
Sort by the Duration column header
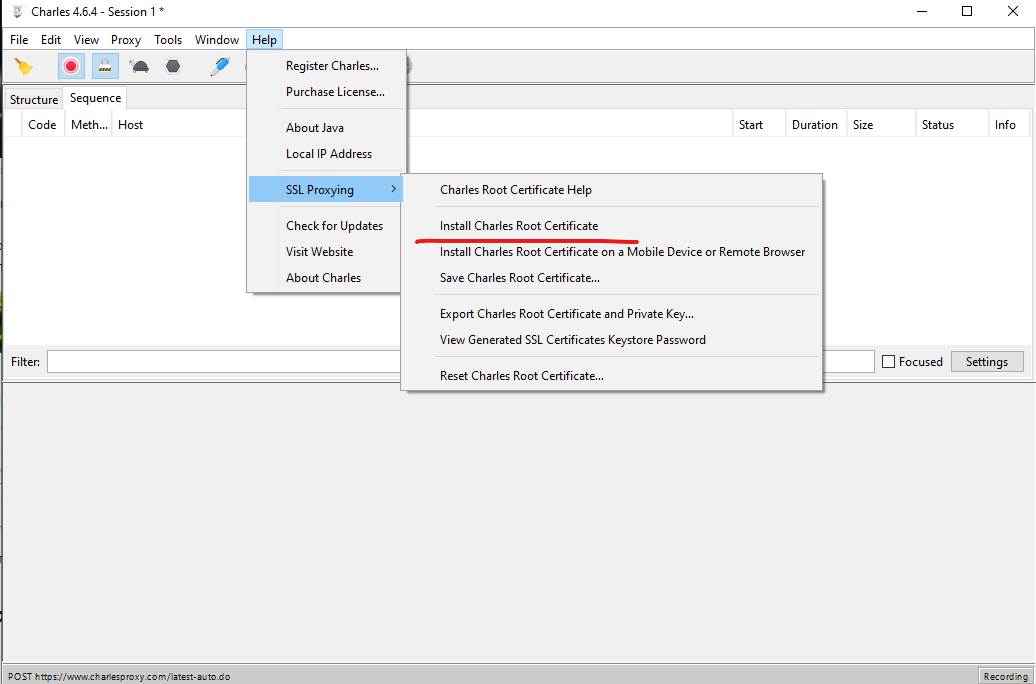pyautogui.click(x=816, y=124)
